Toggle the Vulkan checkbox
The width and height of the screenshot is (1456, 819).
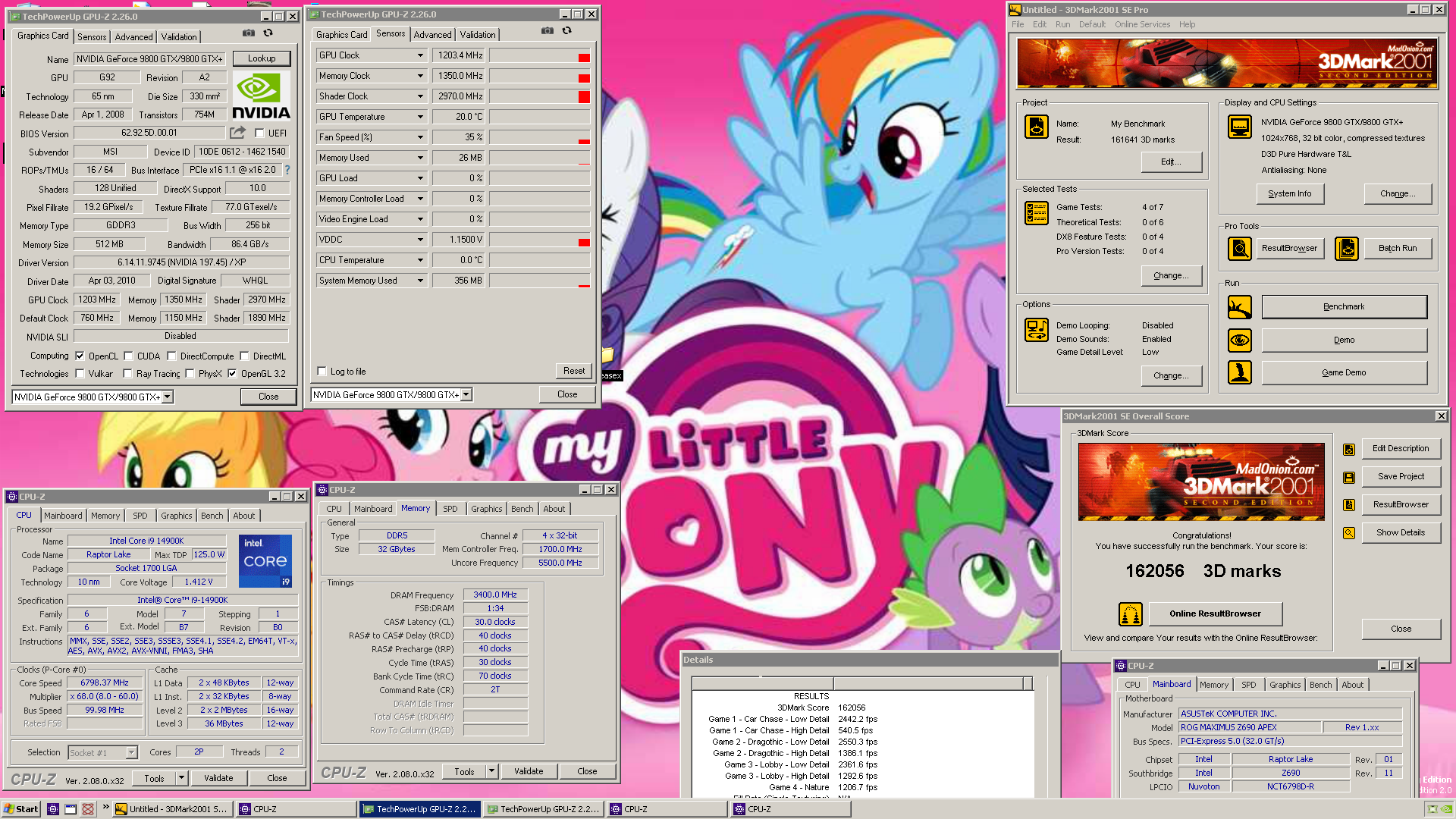[80, 373]
